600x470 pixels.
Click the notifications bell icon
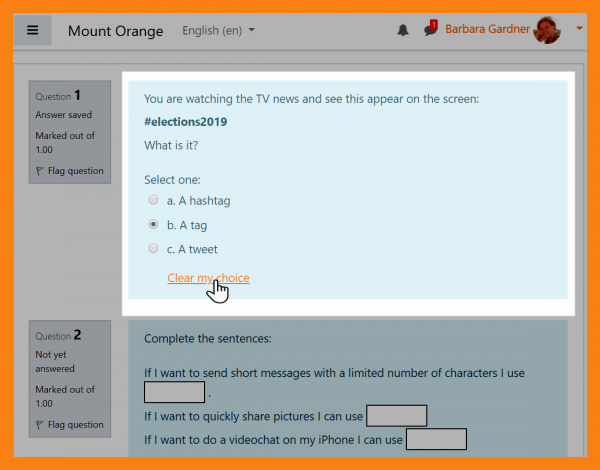(x=402, y=30)
